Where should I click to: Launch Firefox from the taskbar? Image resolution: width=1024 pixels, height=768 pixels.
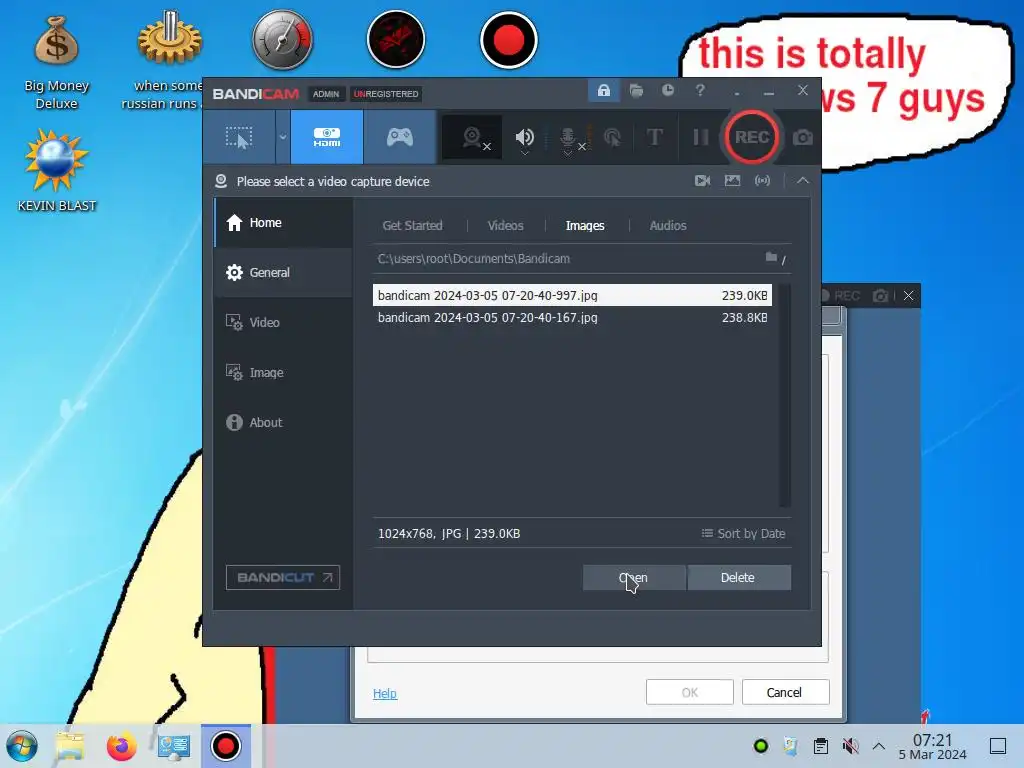click(121, 746)
